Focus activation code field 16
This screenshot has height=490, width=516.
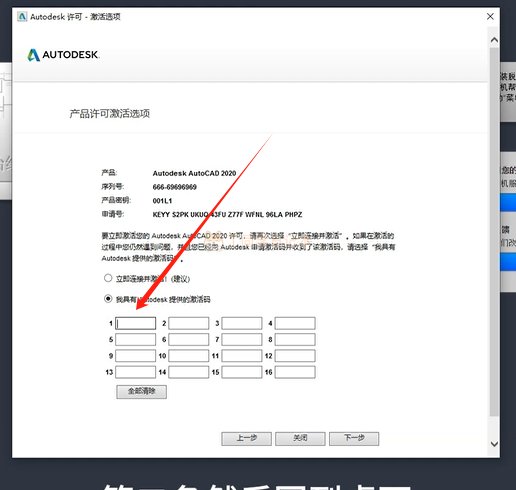pyautogui.click(x=295, y=372)
